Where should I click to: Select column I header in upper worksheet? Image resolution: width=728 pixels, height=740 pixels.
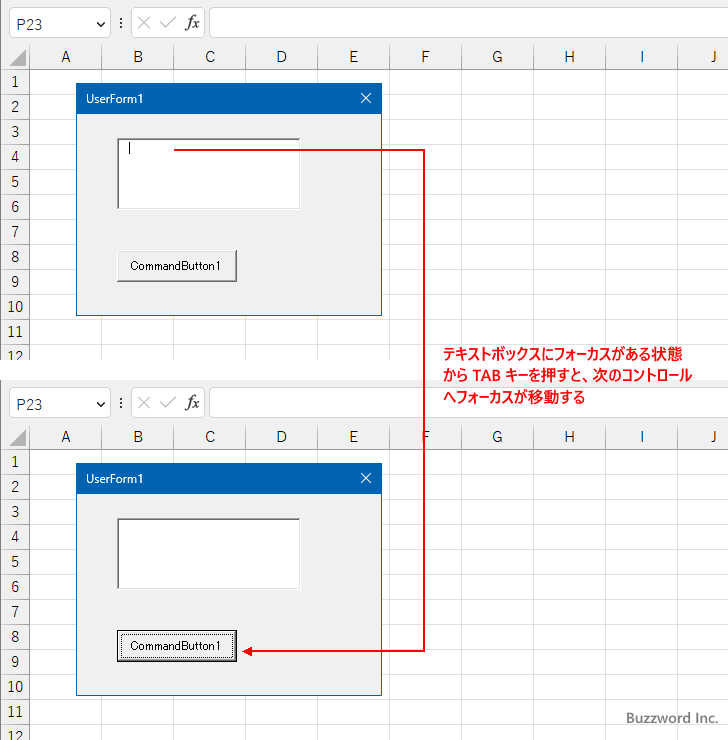pos(642,57)
